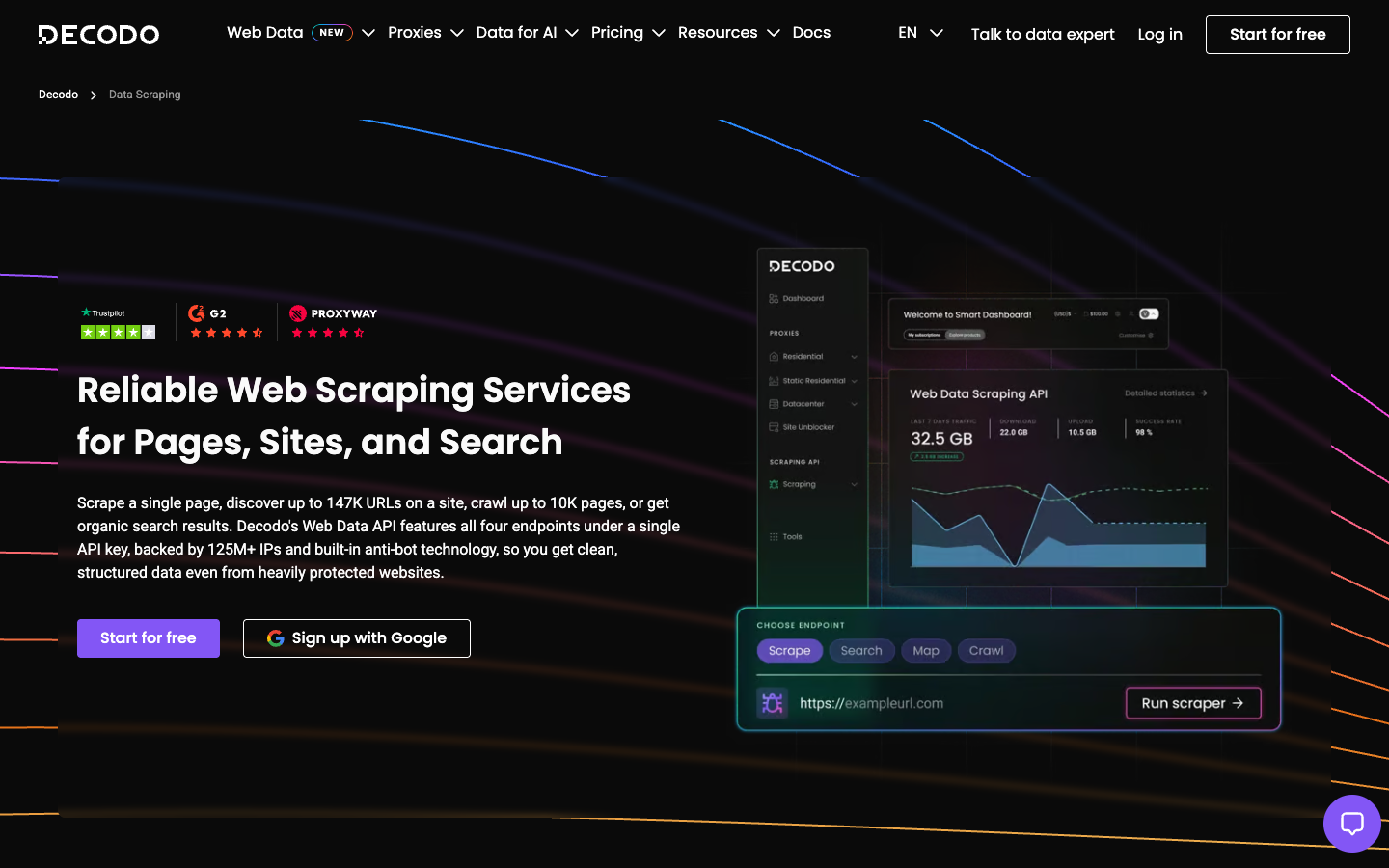Click the Data Scraping breadcrumb text
The image size is (1389, 868).
[x=145, y=95]
